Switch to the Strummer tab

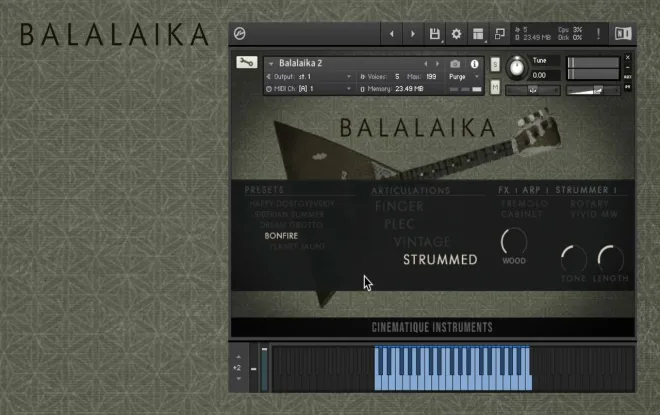(582, 190)
